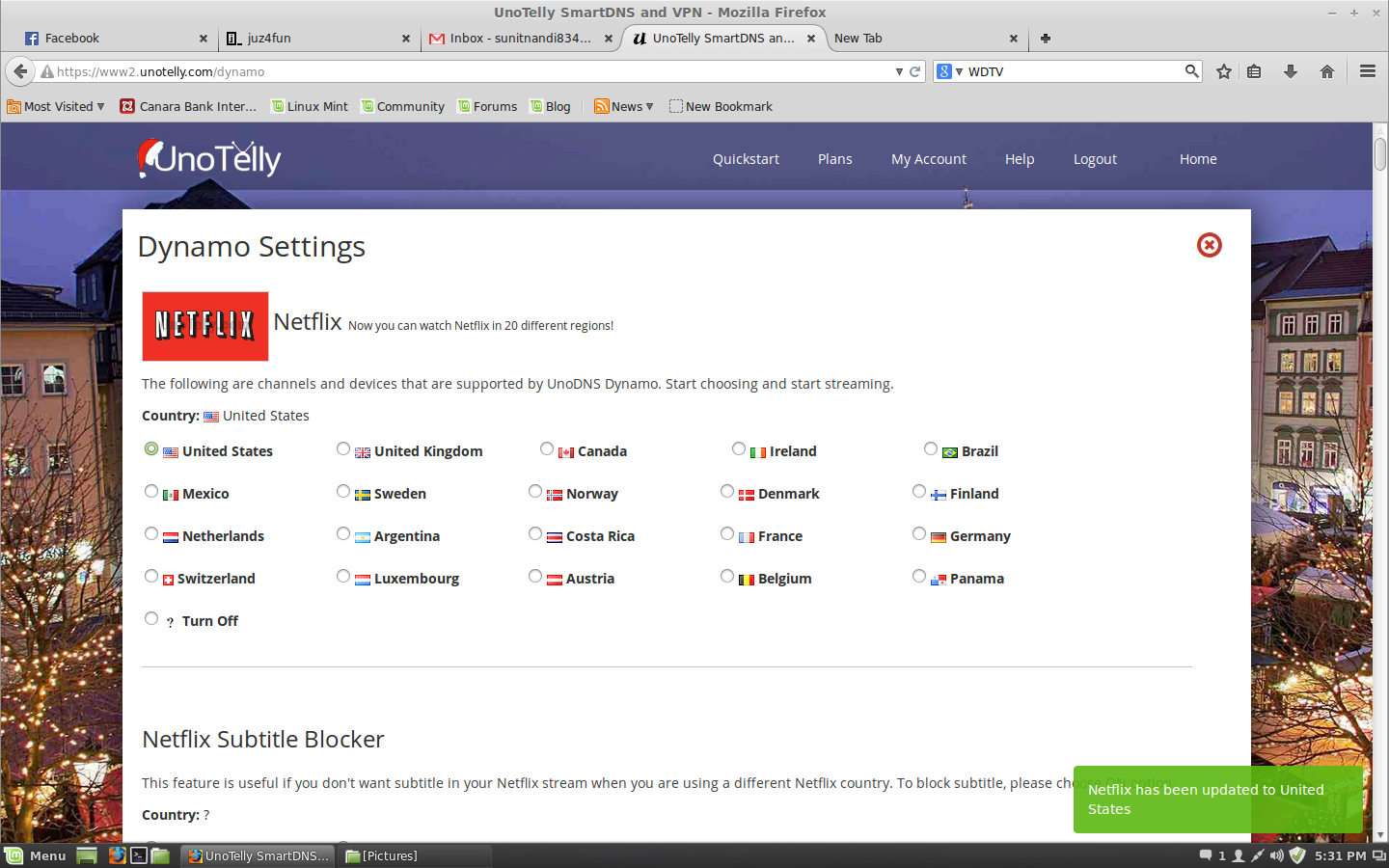Open the Quickstart link

click(x=746, y=159)
